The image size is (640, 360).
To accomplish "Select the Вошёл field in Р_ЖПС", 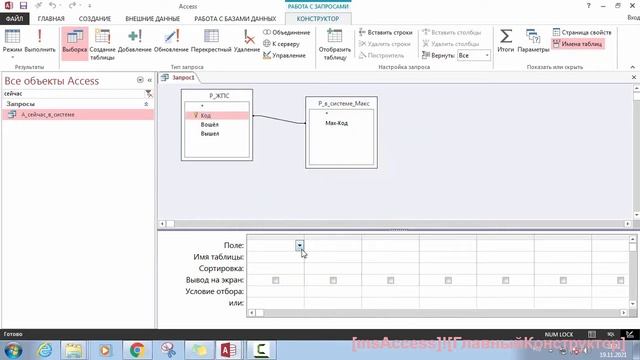I will (209, 124).
